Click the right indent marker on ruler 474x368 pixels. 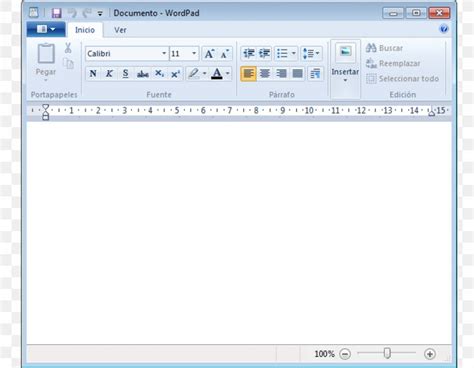pos(431,112)
